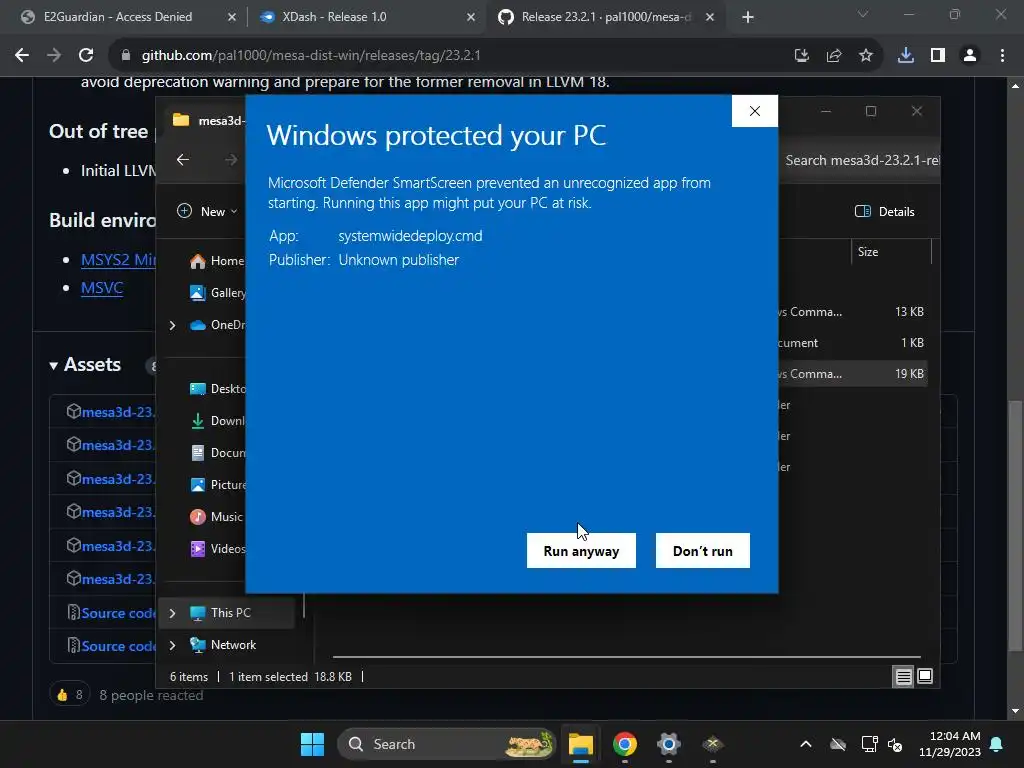Click the share page icon in address bar
The image size is (1024, 768).
tap(833, 56)
